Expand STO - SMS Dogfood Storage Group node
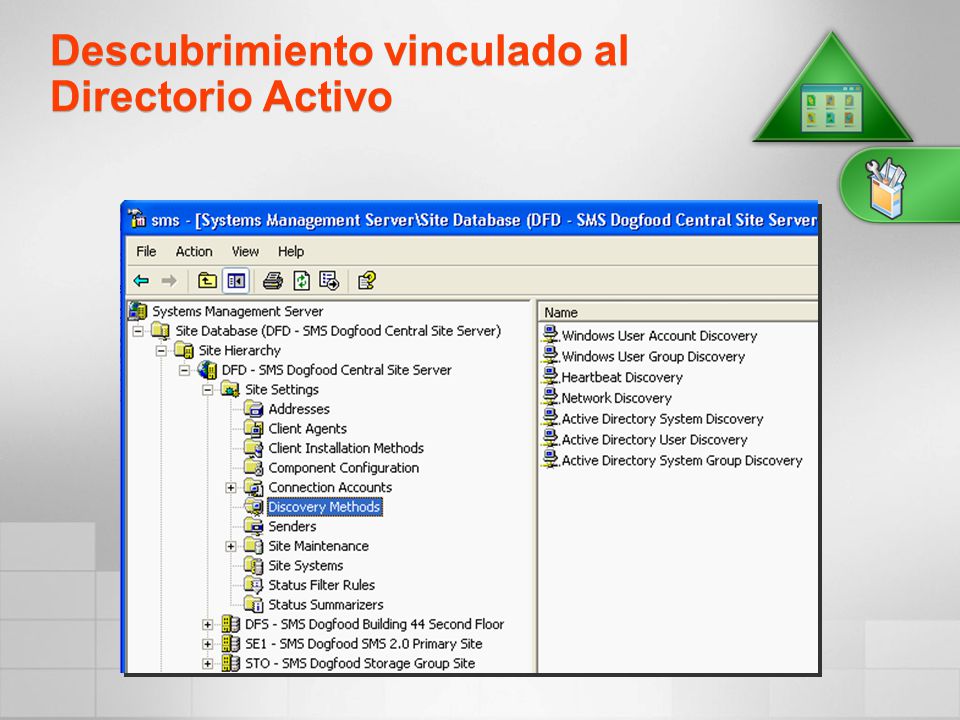Image resolution: width=960 pixels, height=720 pixels. pos(208,664)
